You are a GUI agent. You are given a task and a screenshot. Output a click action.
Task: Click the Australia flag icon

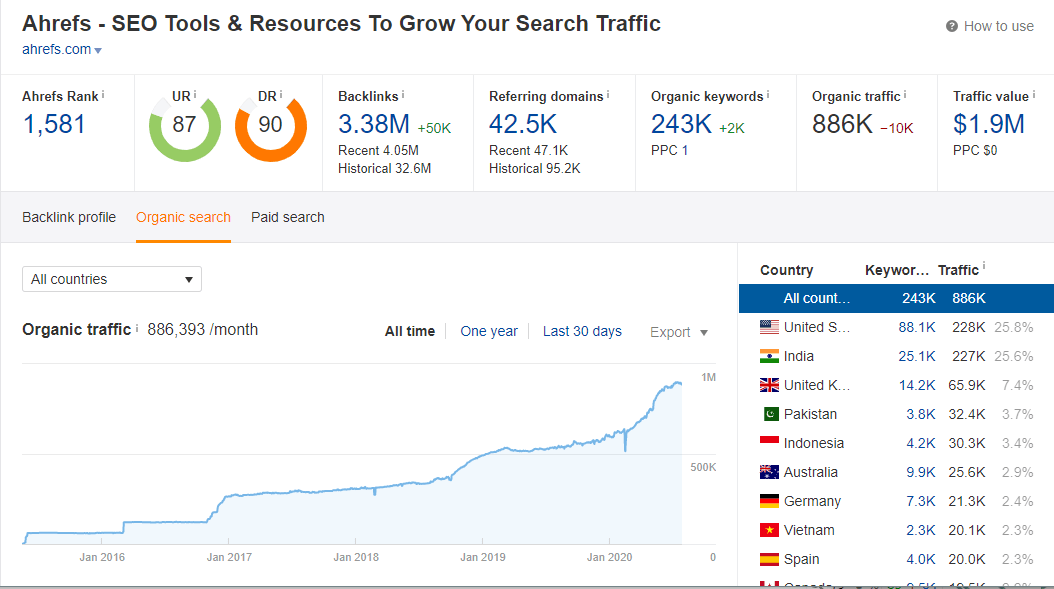769,471
